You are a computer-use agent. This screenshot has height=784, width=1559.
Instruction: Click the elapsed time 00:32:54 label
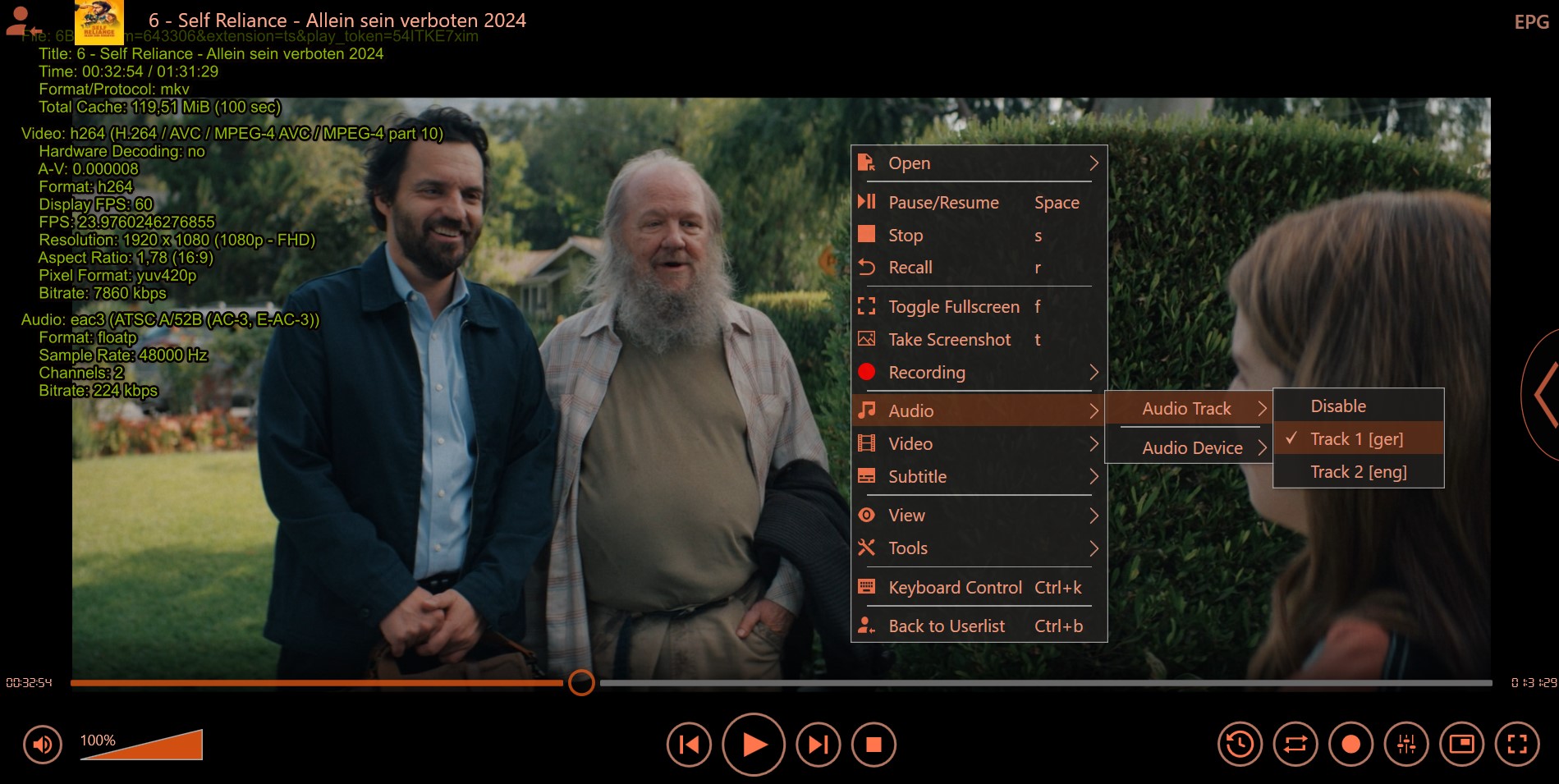tap(30, 683)
